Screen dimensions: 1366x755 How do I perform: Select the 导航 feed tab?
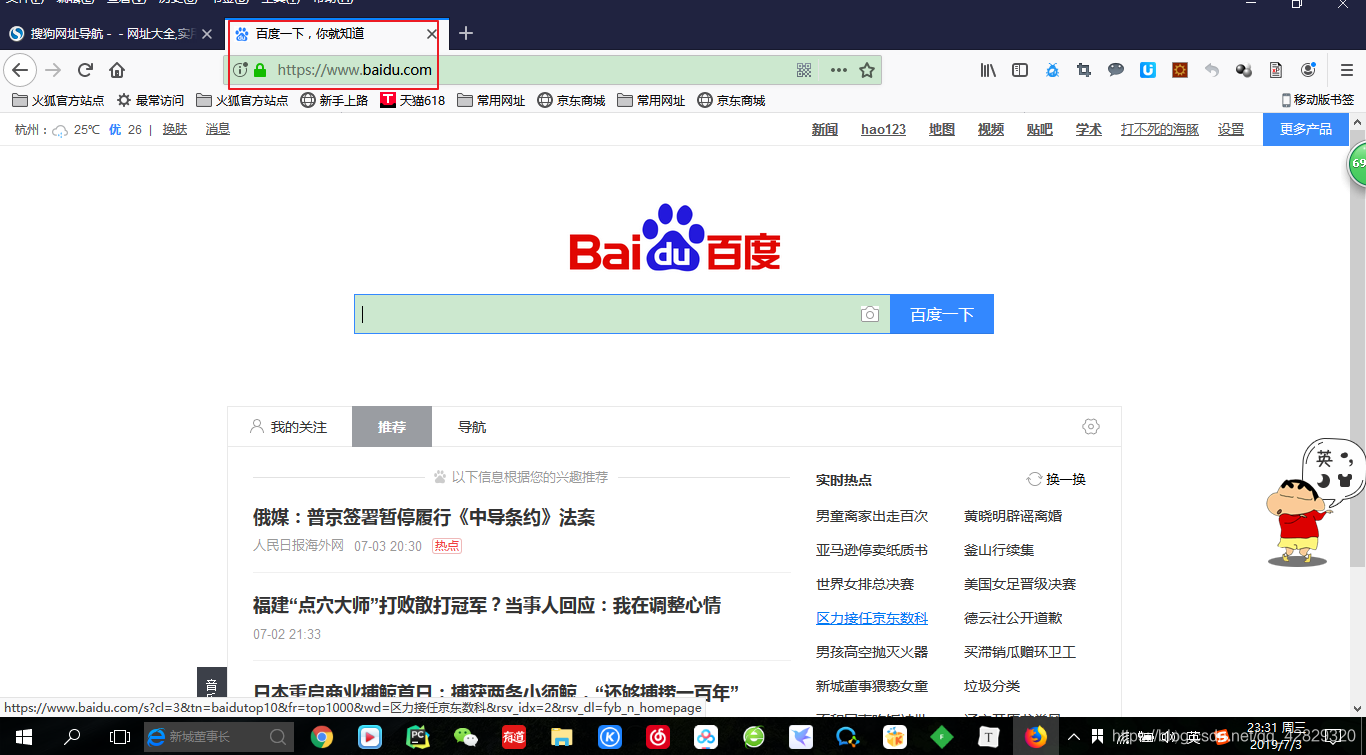pos(472,427)
